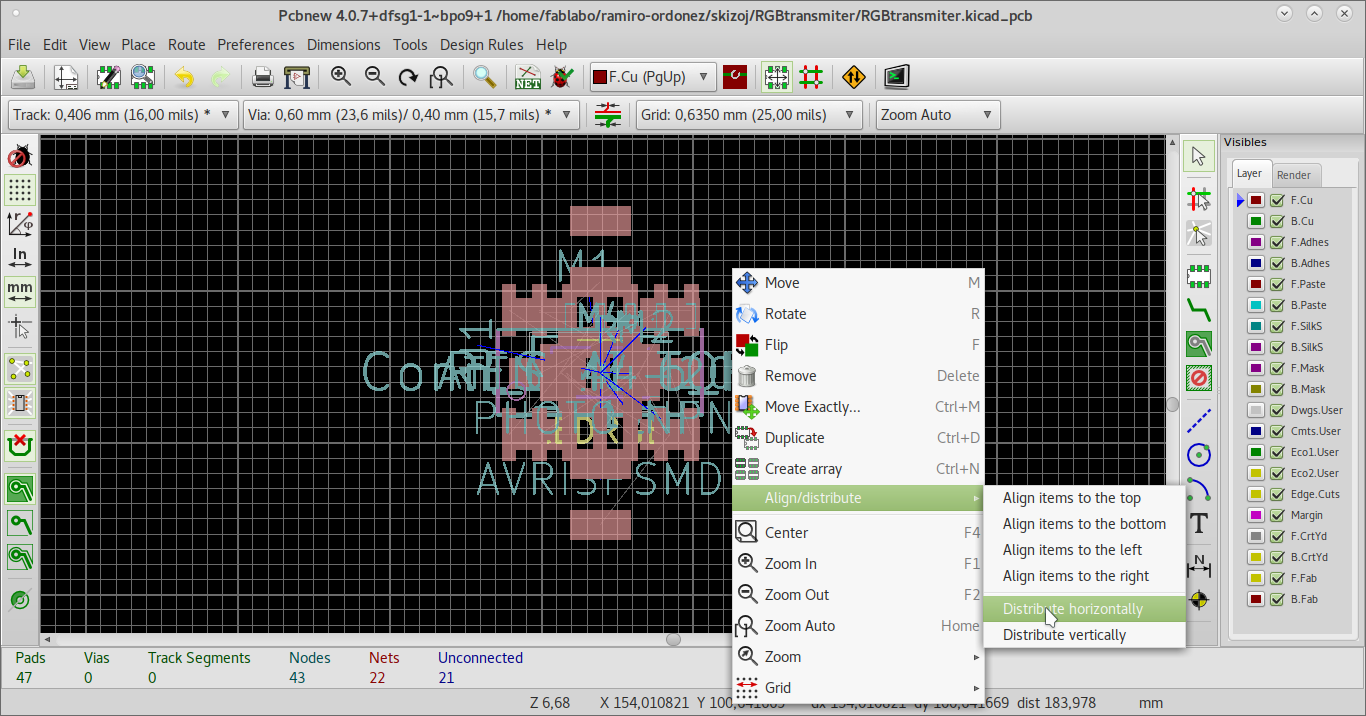
Task: Disable the B.Cu layer checkbox
Action: [1277, 221]
